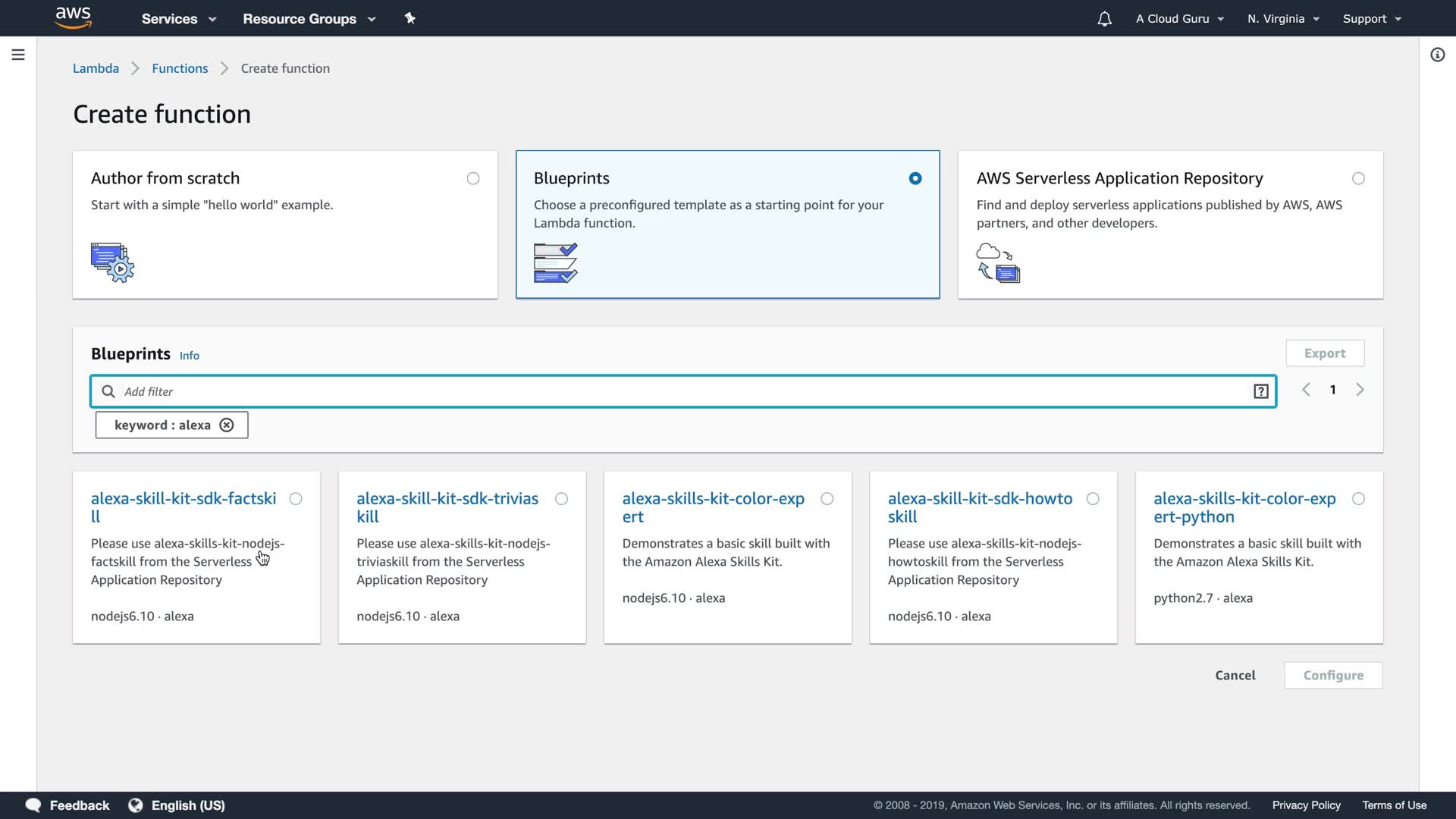This screenshot has width=1456, height=819.
Task: Select the Author from scratch option
Action: (x=473, y=179)
